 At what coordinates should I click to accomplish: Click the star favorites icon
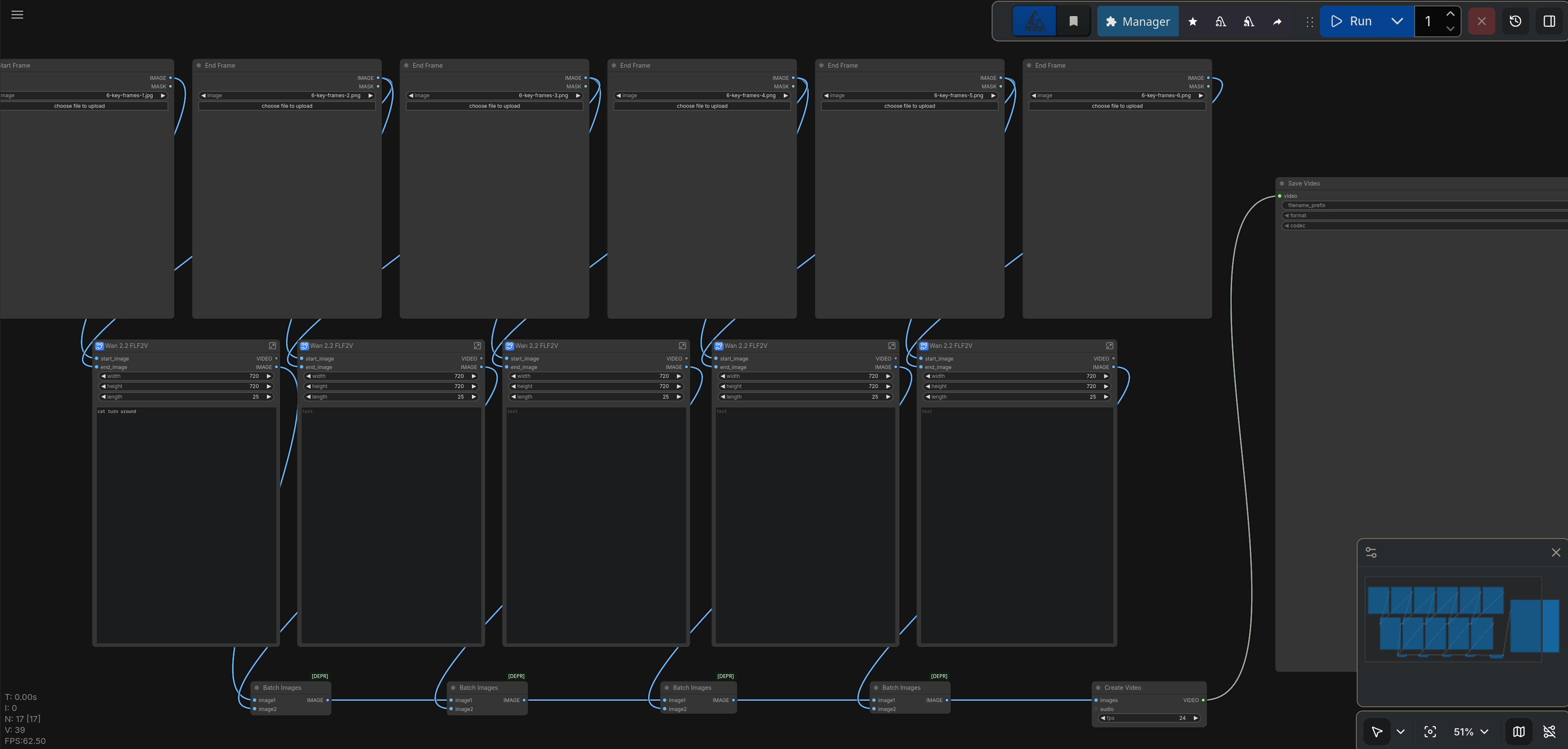[x=1192, y=21]
